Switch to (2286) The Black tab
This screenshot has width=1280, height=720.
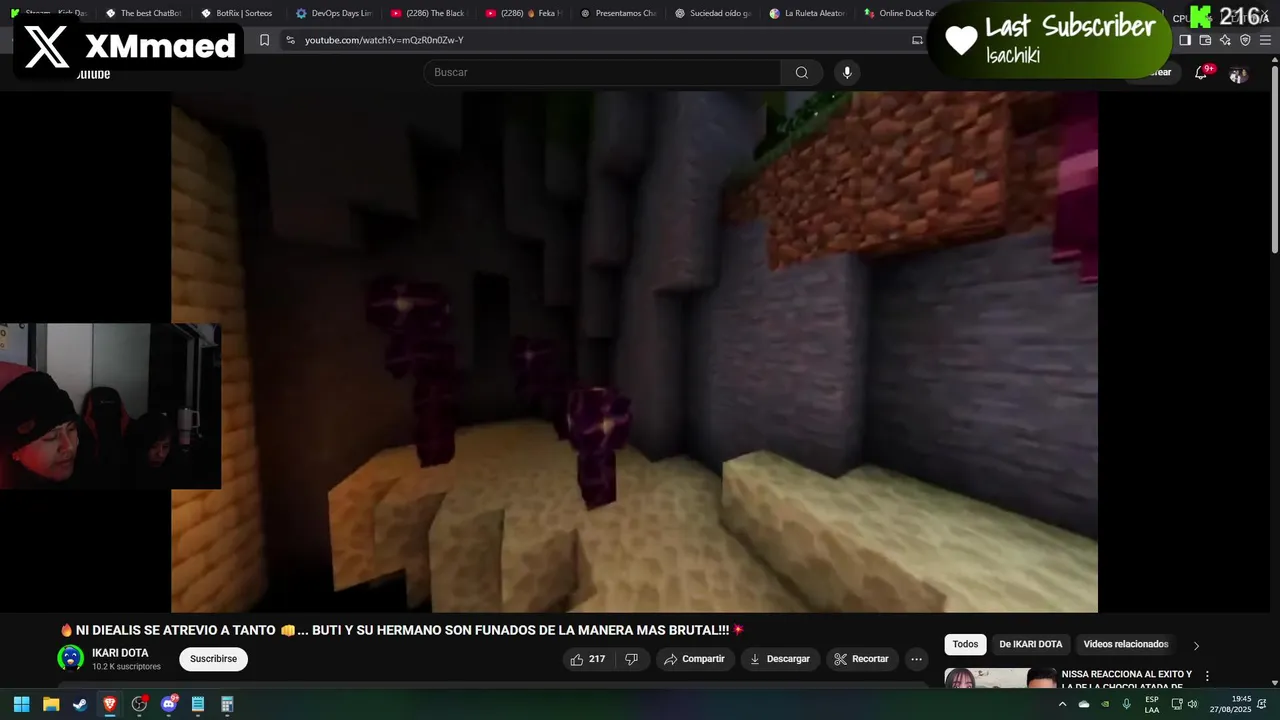coord(428,13)
